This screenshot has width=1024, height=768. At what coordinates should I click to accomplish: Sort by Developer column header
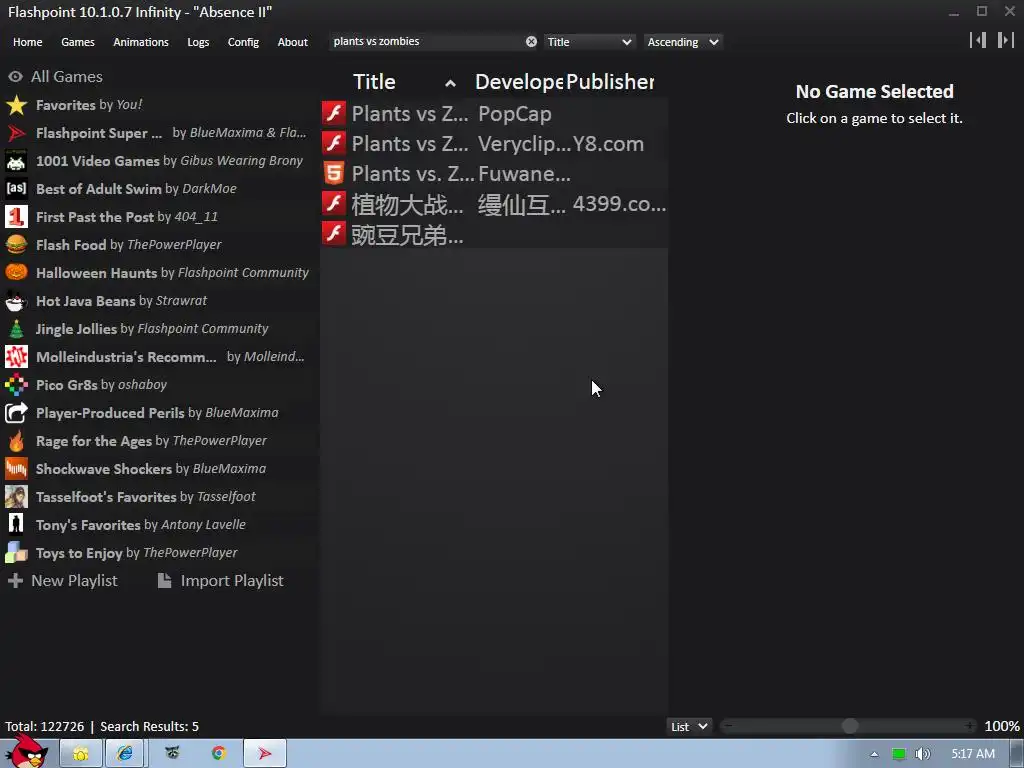click(519, 82)
